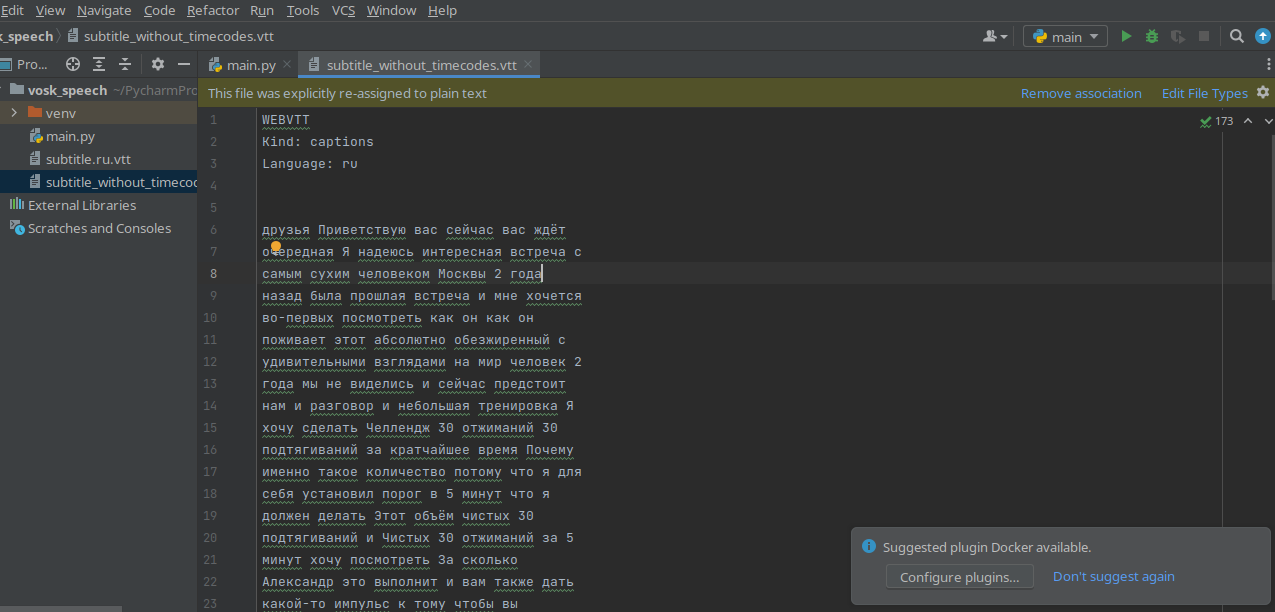Open the Edit menu

(12, 10)
